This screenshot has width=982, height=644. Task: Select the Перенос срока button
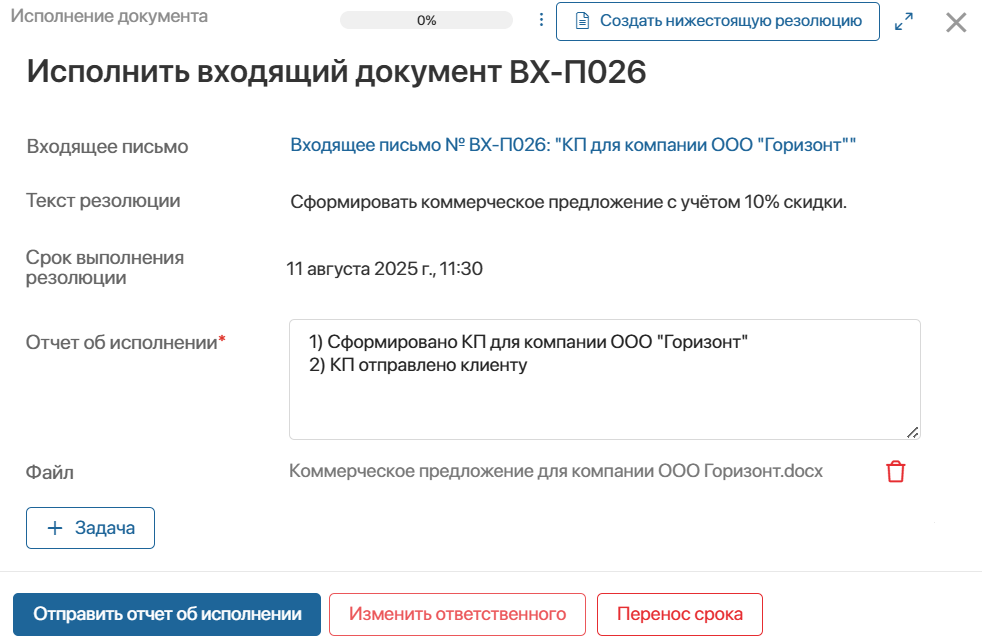679,614
